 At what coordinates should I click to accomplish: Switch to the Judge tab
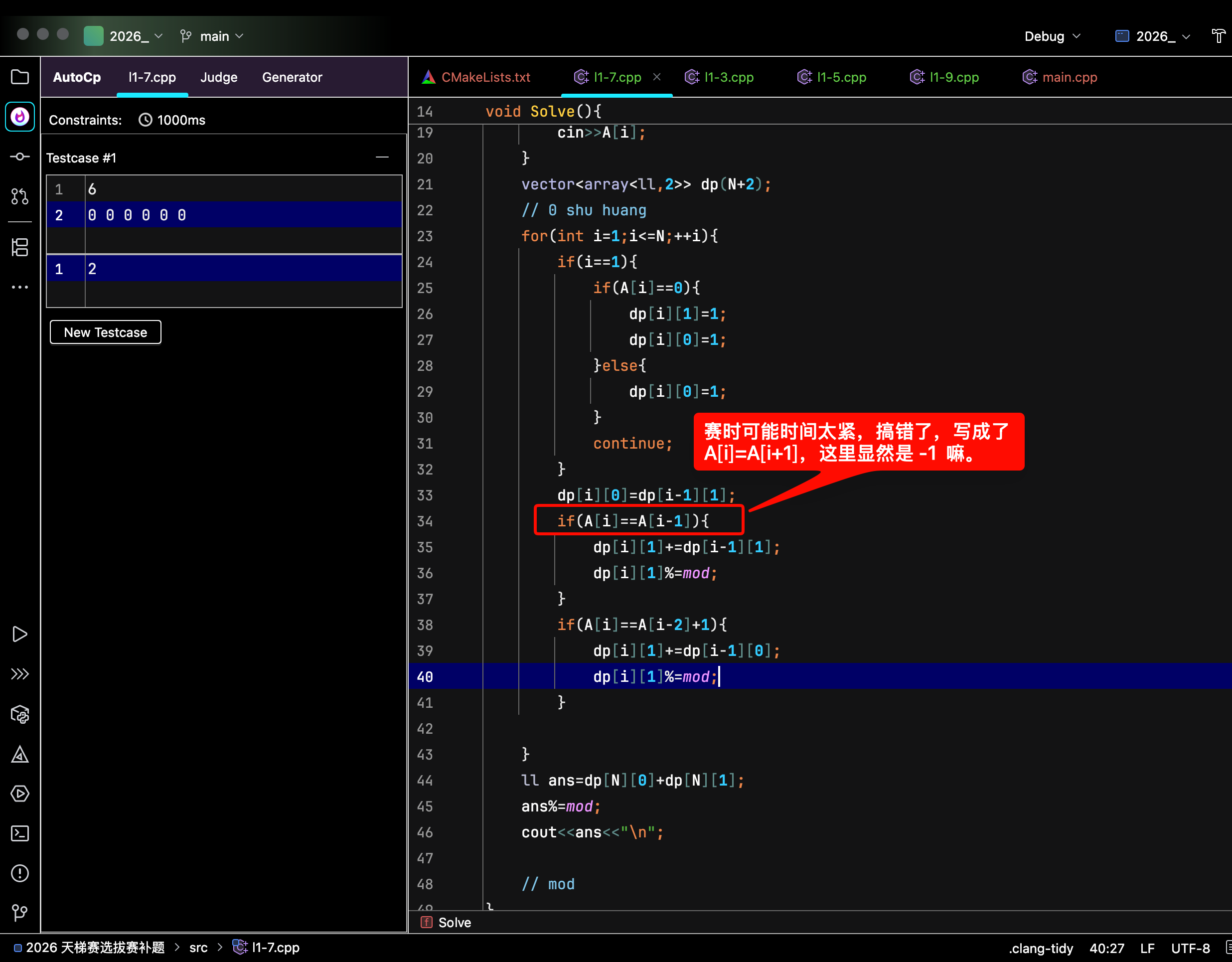click(x=219, y=77)
